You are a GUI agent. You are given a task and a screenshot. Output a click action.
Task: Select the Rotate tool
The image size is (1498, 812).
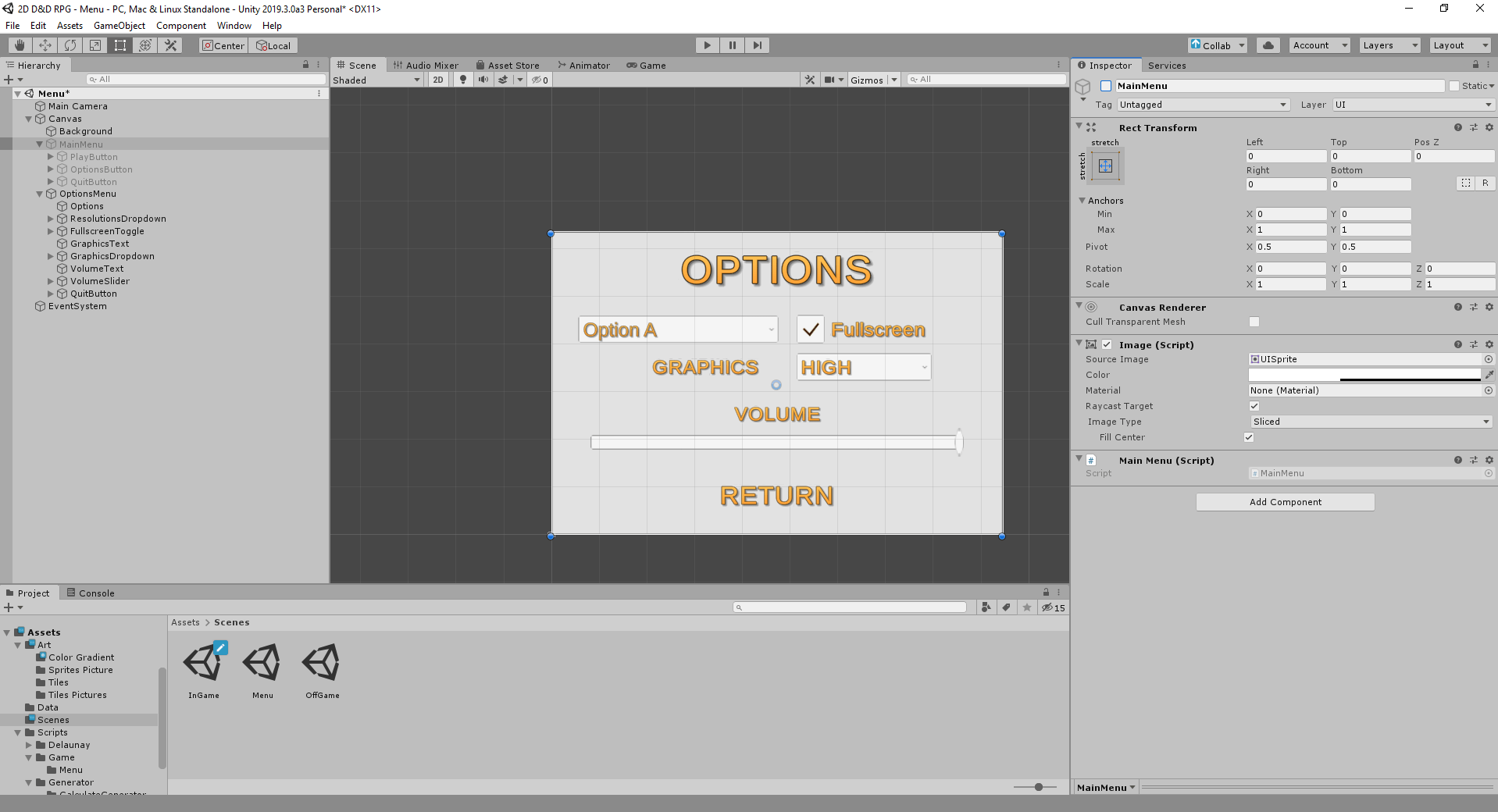click(70, 45)
